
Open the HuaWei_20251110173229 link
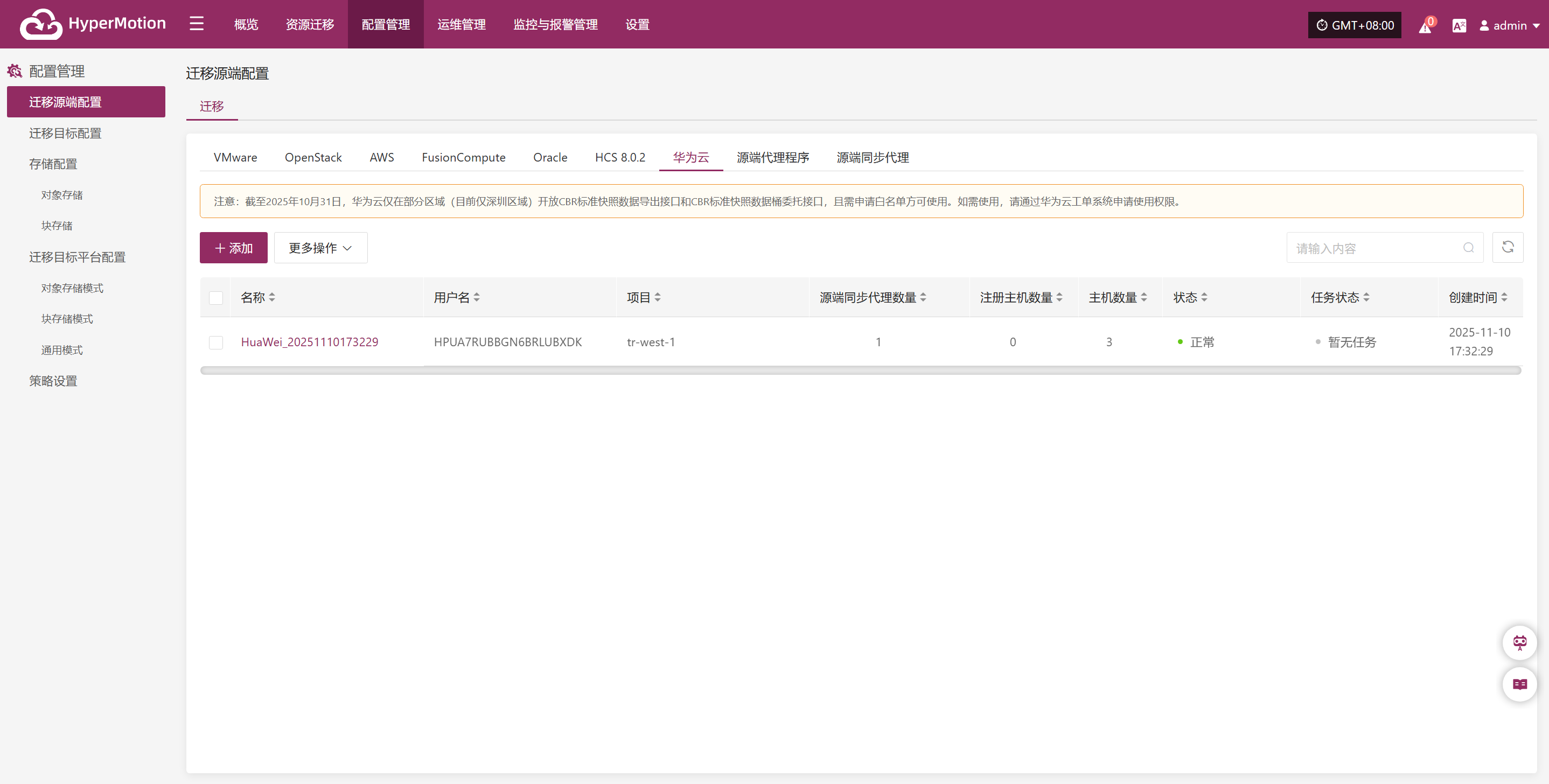tap(309, 342)
